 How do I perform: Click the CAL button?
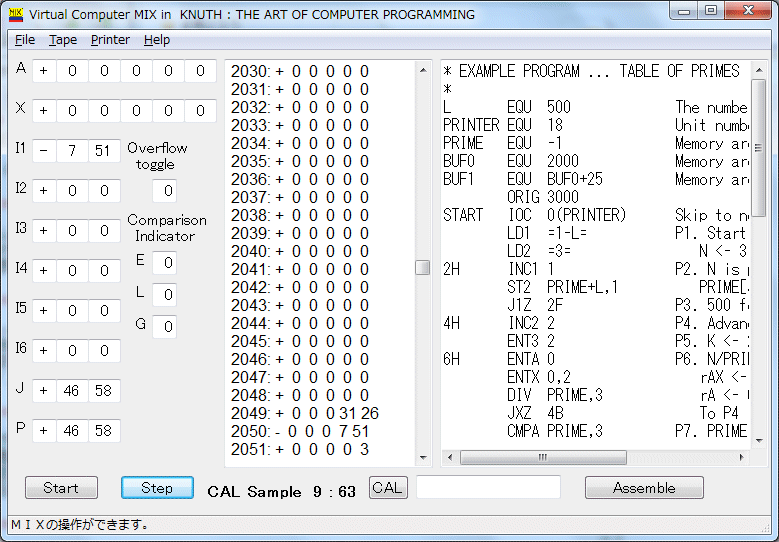click(388, 487)
